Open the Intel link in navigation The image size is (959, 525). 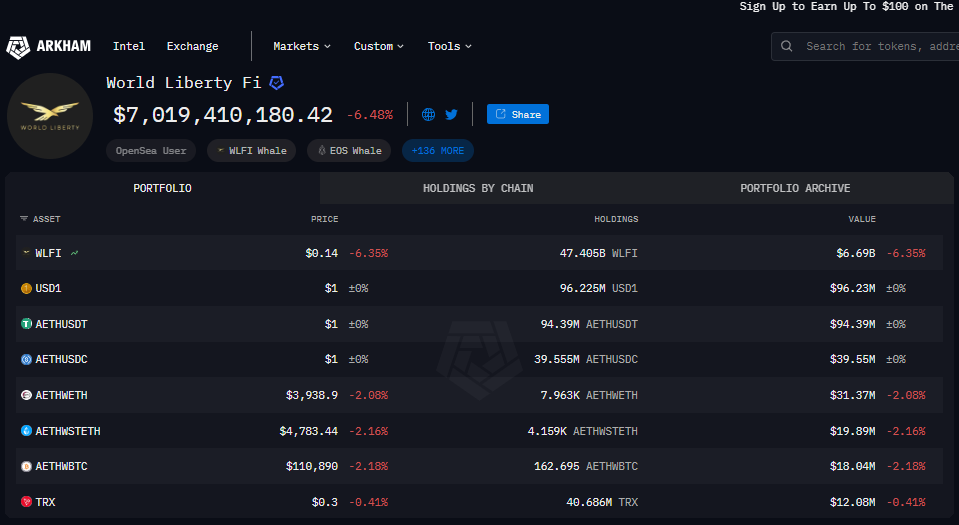[x=129, y=46]
